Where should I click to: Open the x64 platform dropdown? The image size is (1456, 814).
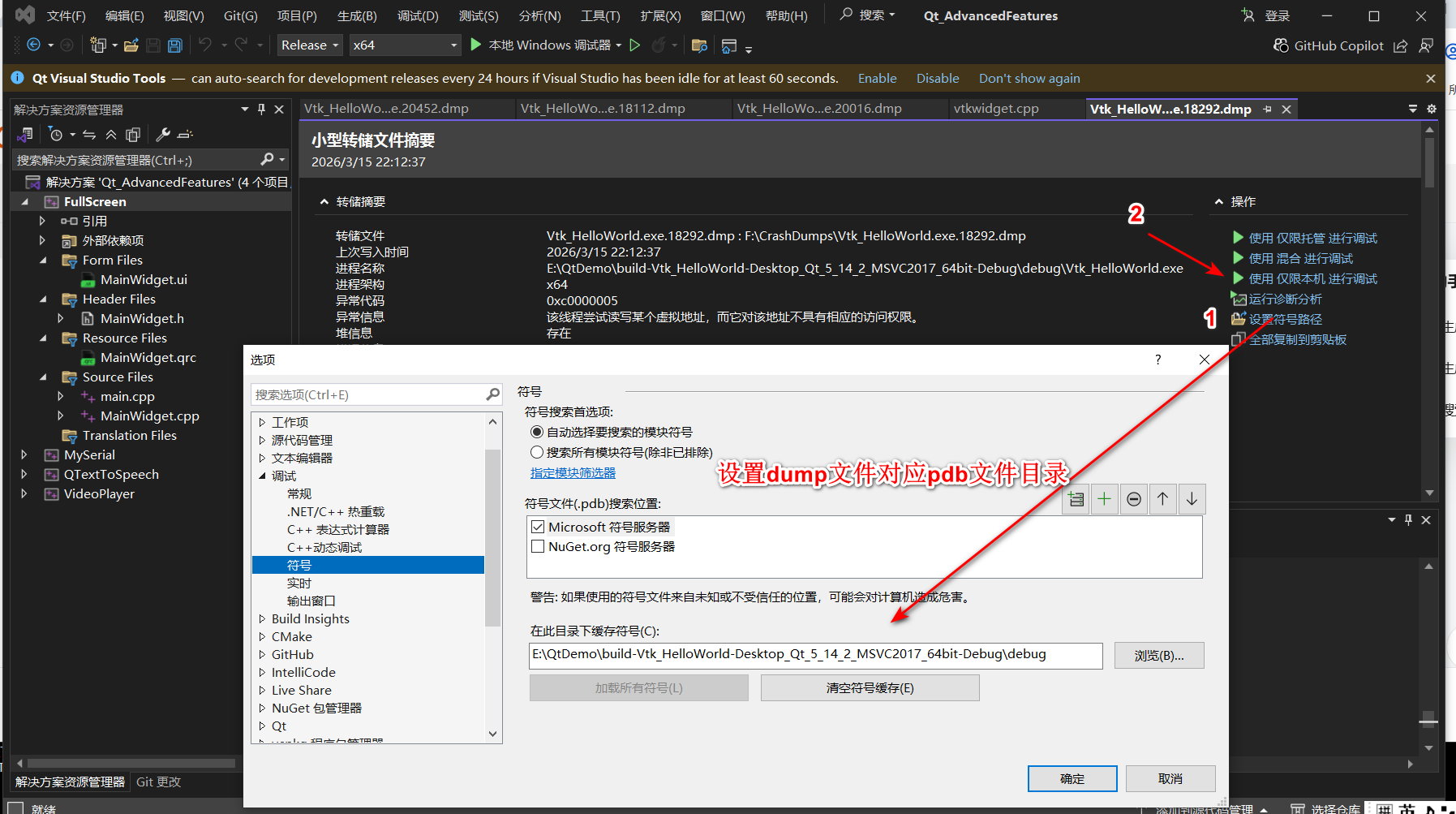(406, 45)
